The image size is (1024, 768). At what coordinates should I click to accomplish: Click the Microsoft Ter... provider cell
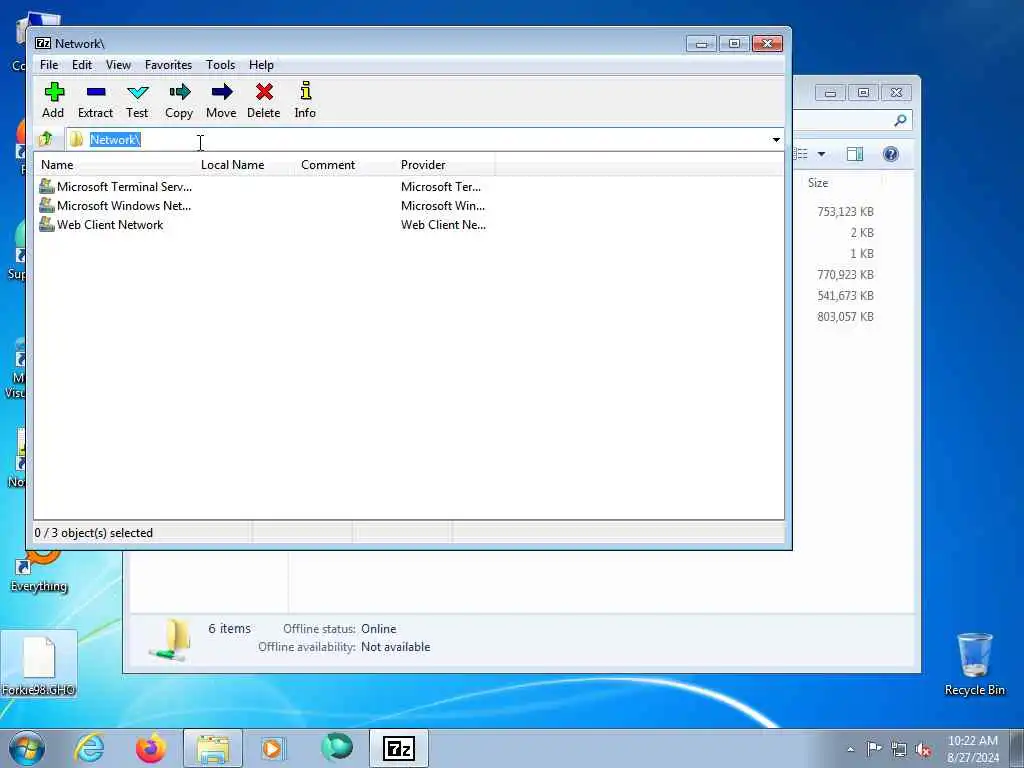[x=441, y=187]
